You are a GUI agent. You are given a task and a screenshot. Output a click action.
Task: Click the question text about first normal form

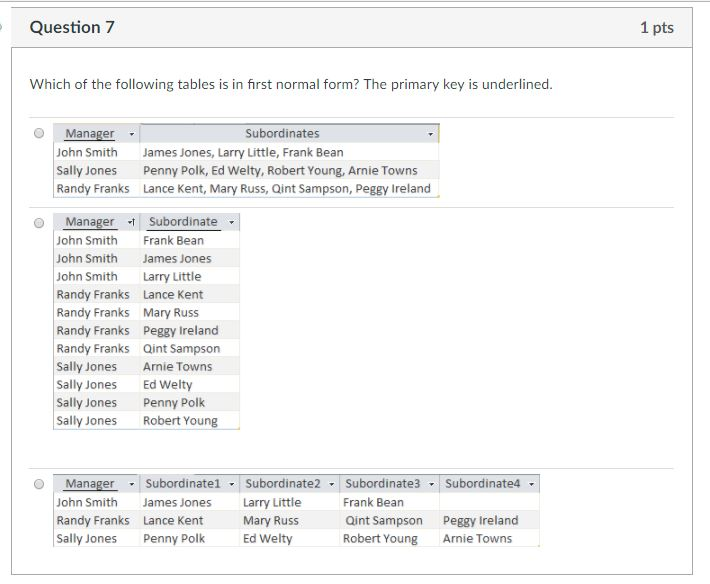point(291,84)
